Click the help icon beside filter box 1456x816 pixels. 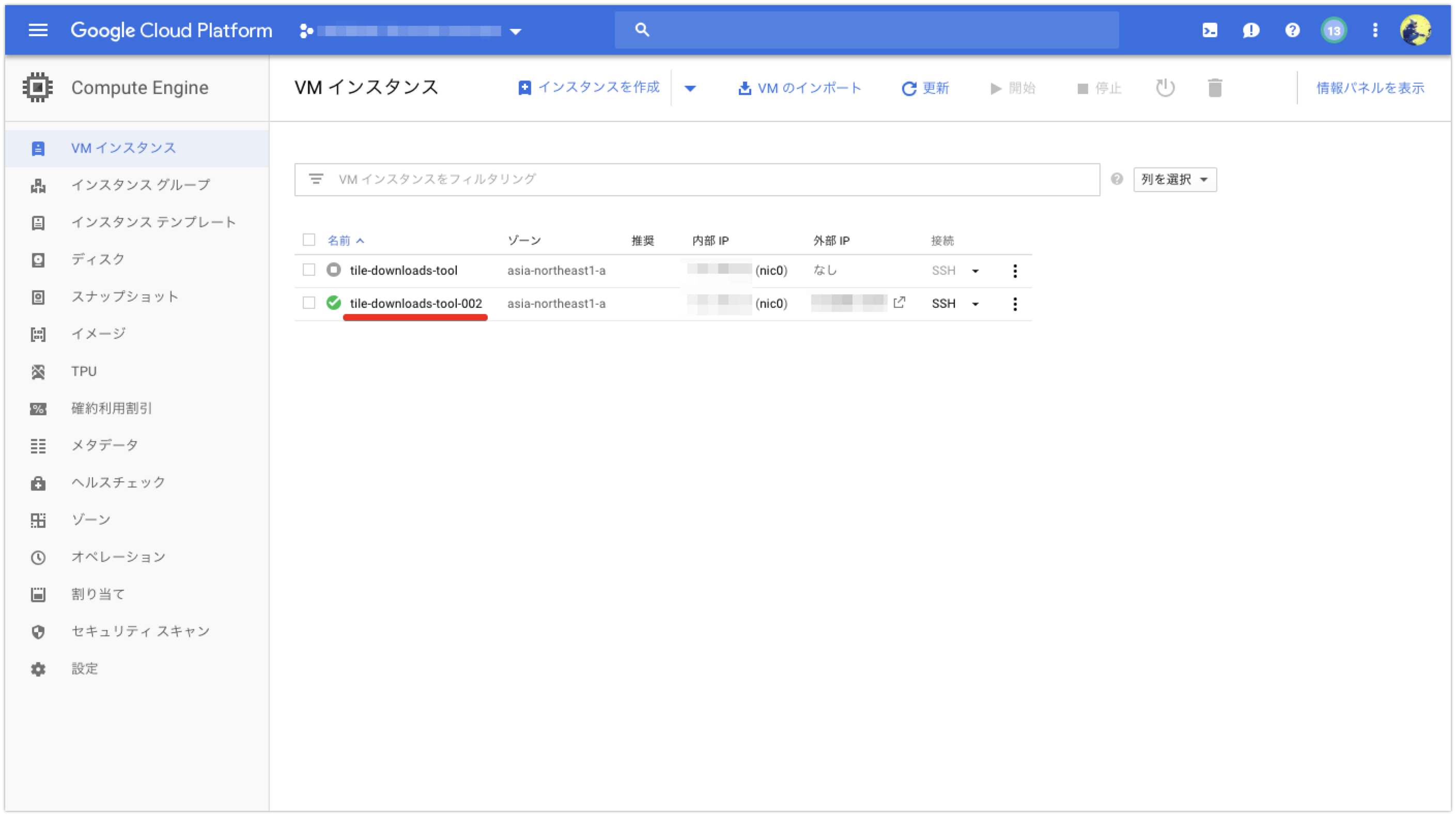(x=1117, y=179)
